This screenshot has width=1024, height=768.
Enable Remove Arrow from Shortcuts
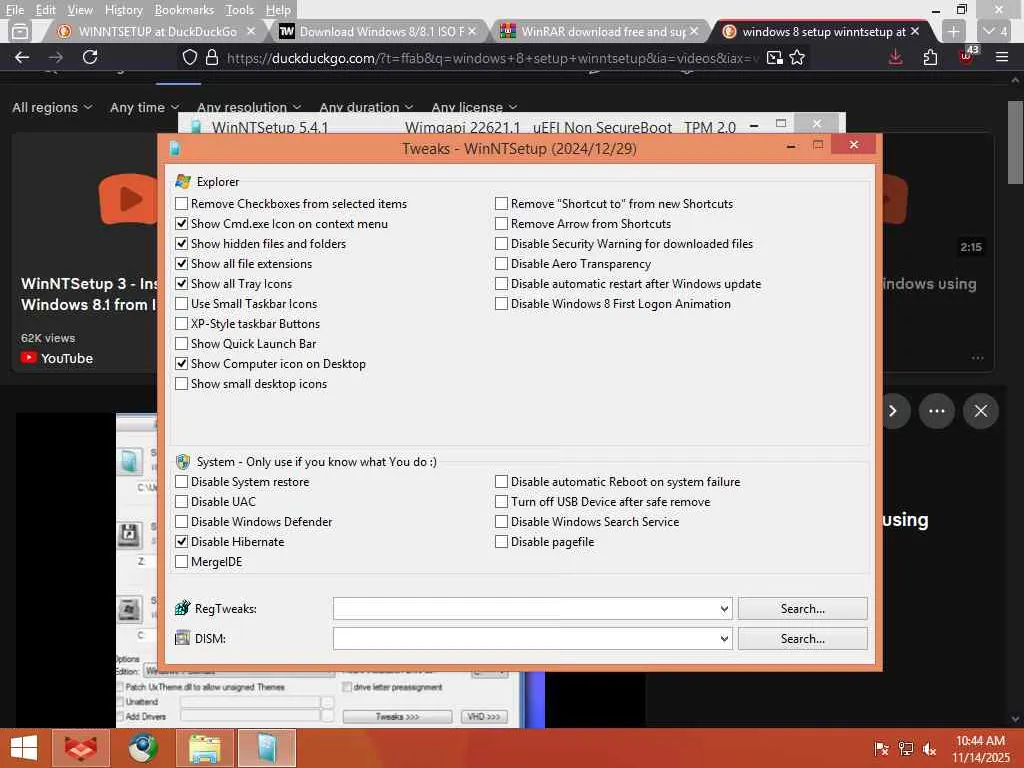click(x=502, y=223)
